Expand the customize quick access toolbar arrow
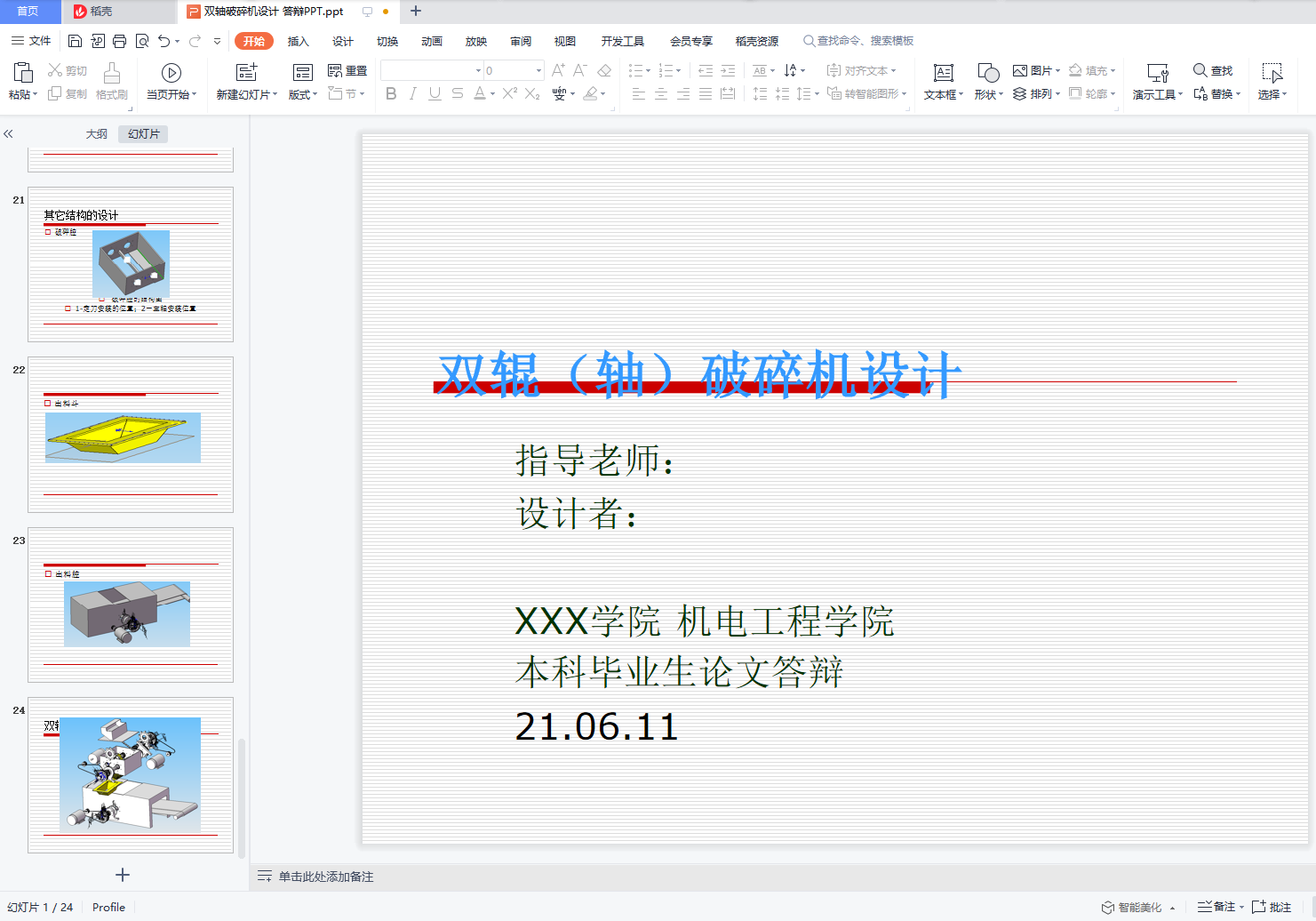 click(217, 41)
